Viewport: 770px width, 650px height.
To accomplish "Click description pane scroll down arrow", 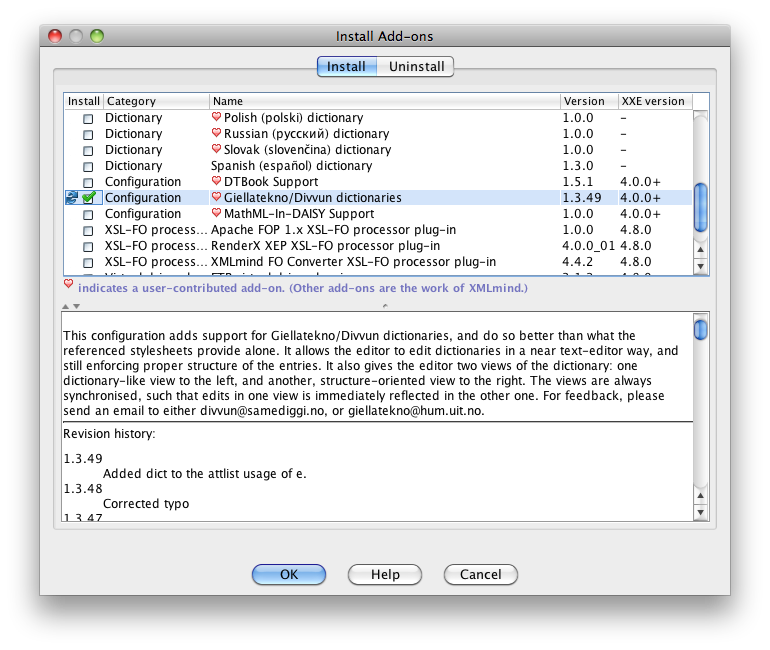I will click(x=701, y=513).
